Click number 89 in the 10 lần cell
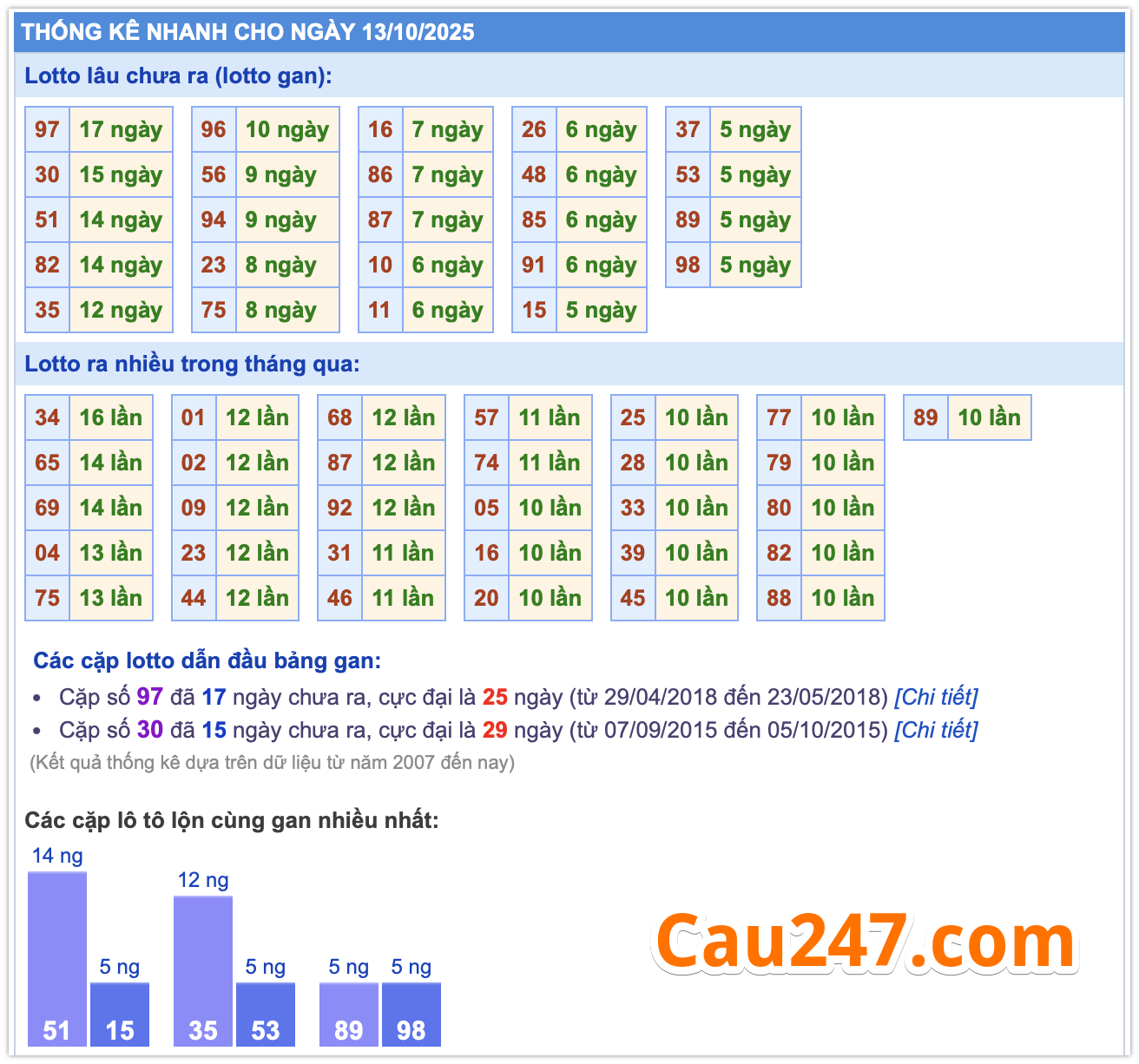The image size is (1139, 1064). (925, 417)
